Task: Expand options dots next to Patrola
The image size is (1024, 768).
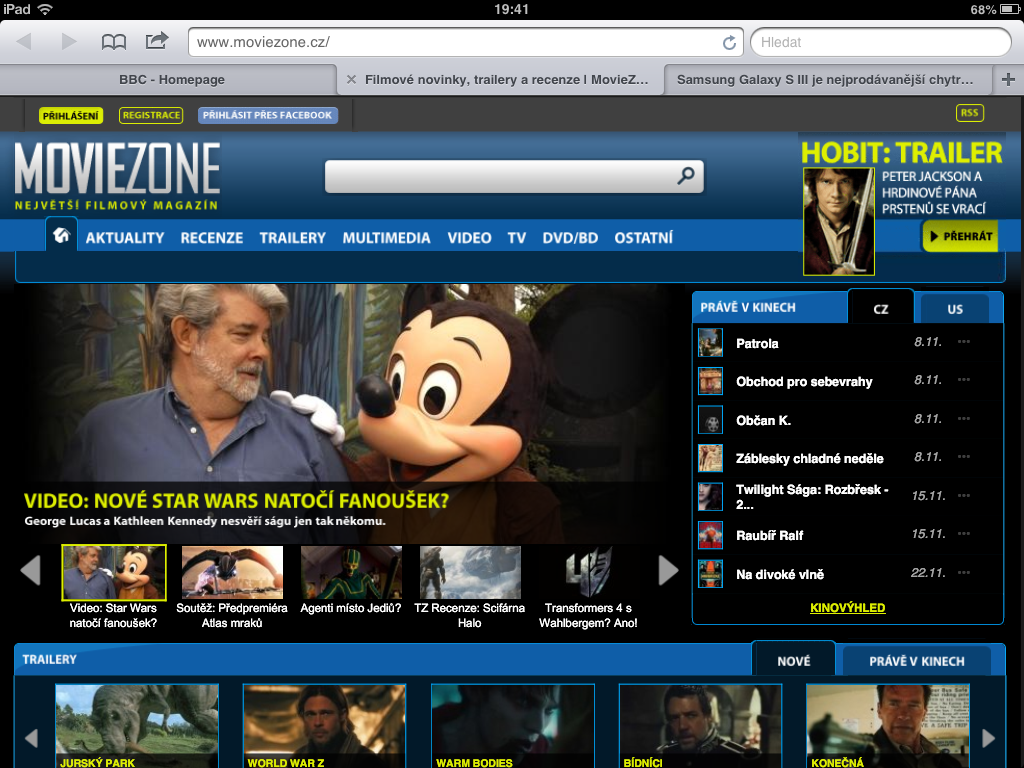Action: coord(964,342)
